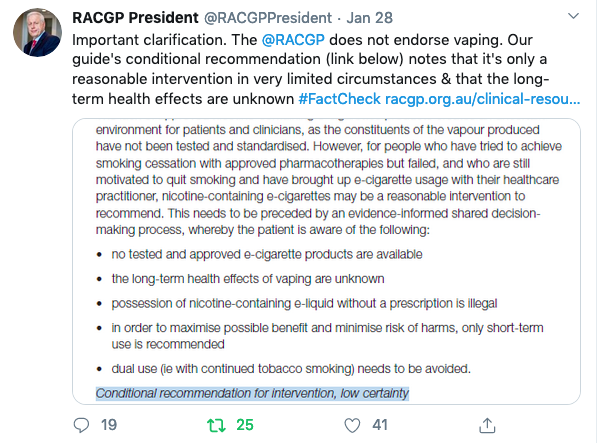Screen dimensions: 600x443
Task: Click the like count 41
Action: [x=380, y=425]
